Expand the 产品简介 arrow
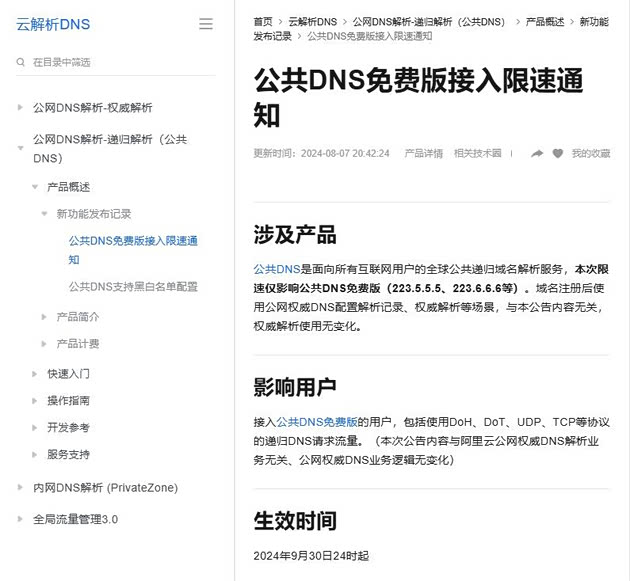This screenshot has width=630, height=581. click(45, 317)
